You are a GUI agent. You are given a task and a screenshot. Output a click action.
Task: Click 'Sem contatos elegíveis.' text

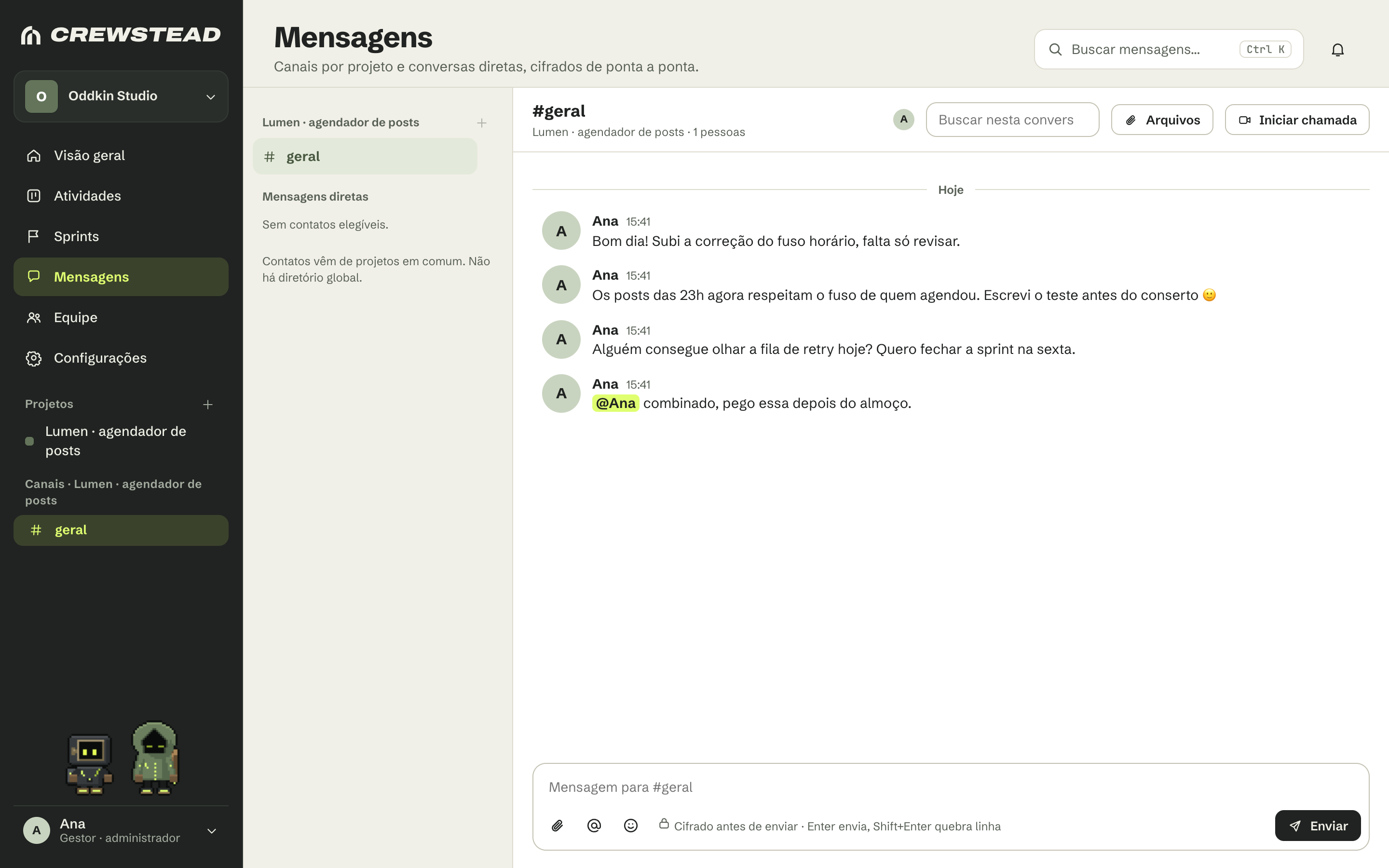click(x=325, y=224)
